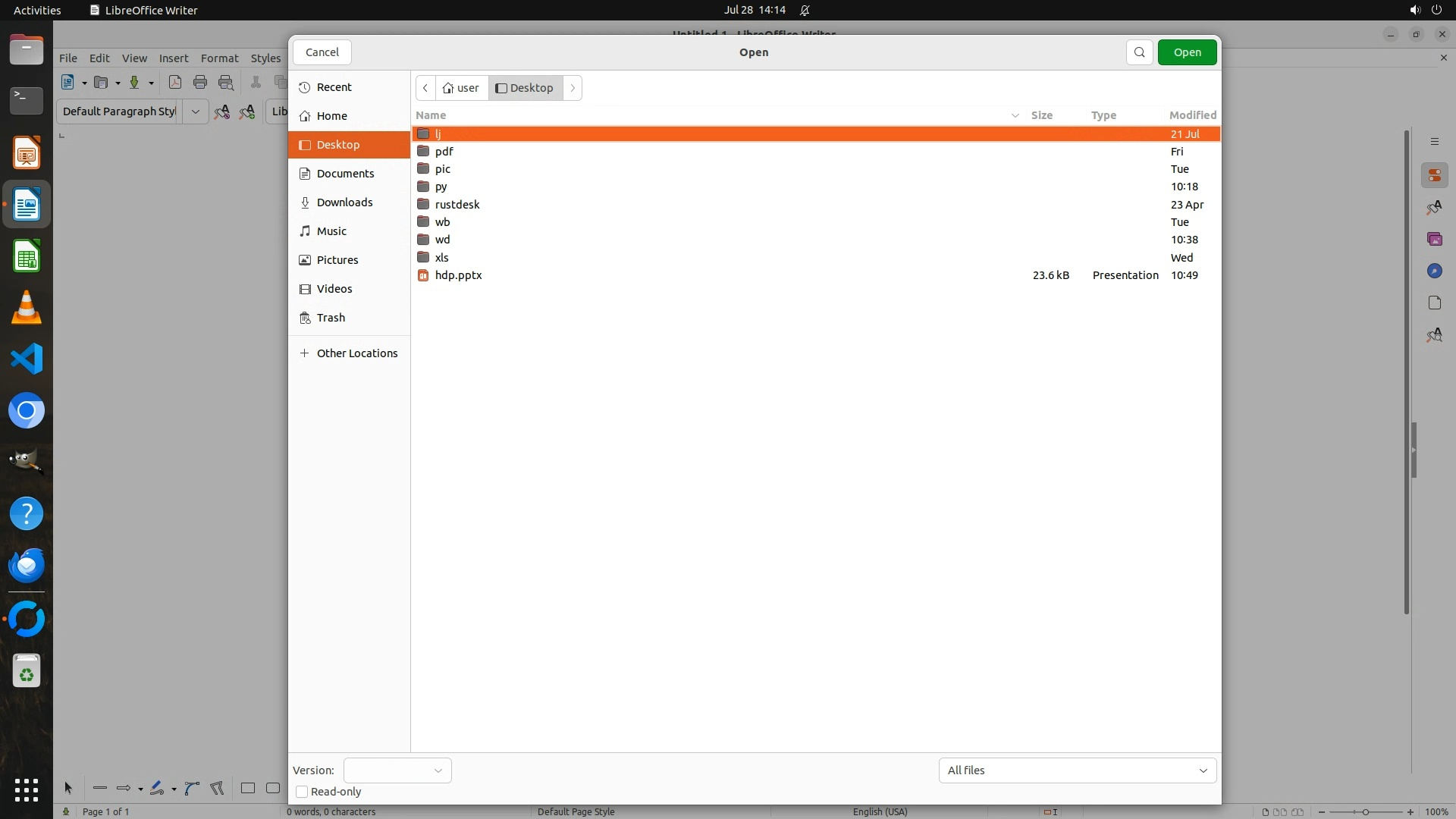Click the Toggle Print Preview icon
The height and width of the screenshot is (819, 1456).
pyautogui.click(x=226, y=83)
